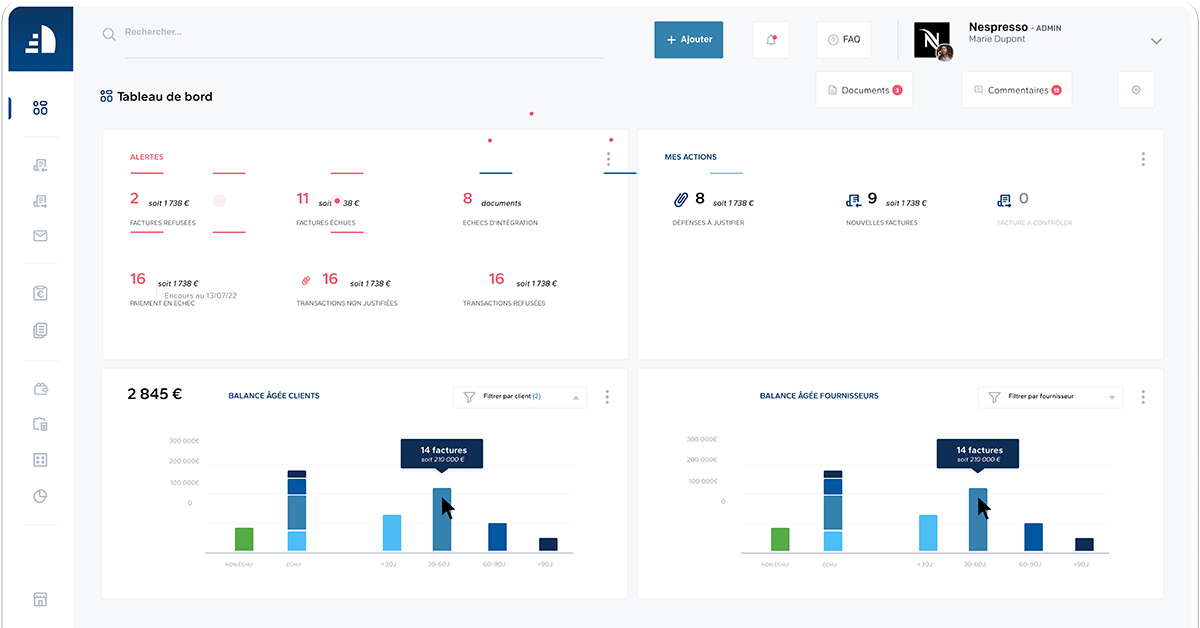
Task: Click the wallet icon in the sidebar
Action: 40,389
